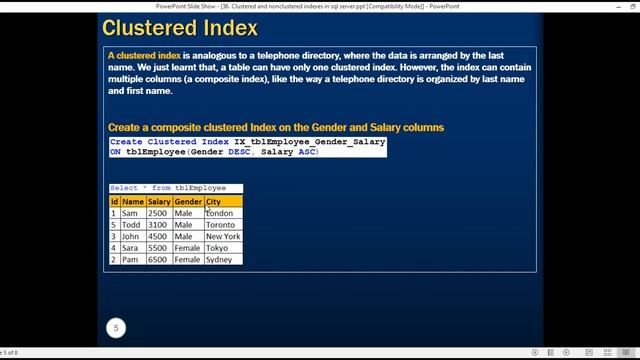Go to the next slide in the status bar
640x360 pixels.
click(566, 353)
